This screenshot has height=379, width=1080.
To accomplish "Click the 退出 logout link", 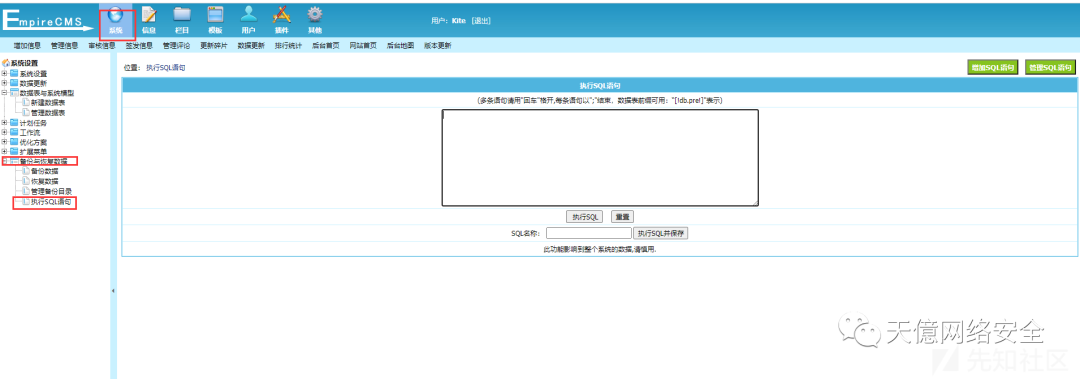I will coord(481,21).
